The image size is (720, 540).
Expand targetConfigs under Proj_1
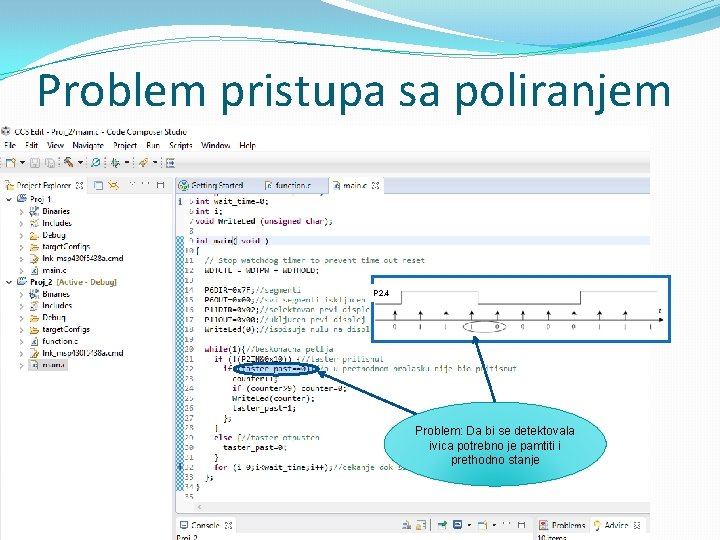pyautogui.click(x=21, y=247)
